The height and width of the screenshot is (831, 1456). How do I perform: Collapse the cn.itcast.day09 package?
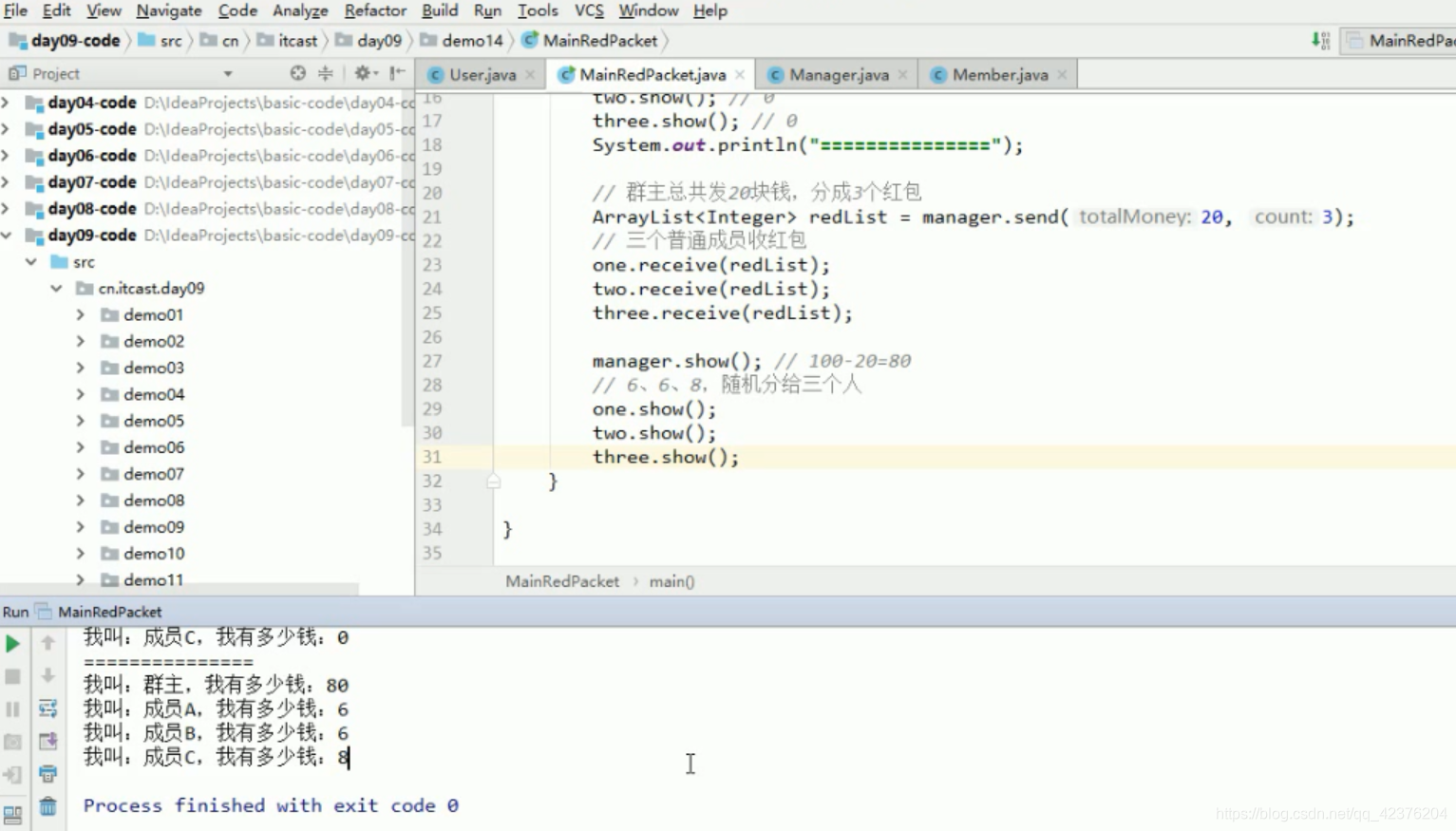tap(56, 288)
